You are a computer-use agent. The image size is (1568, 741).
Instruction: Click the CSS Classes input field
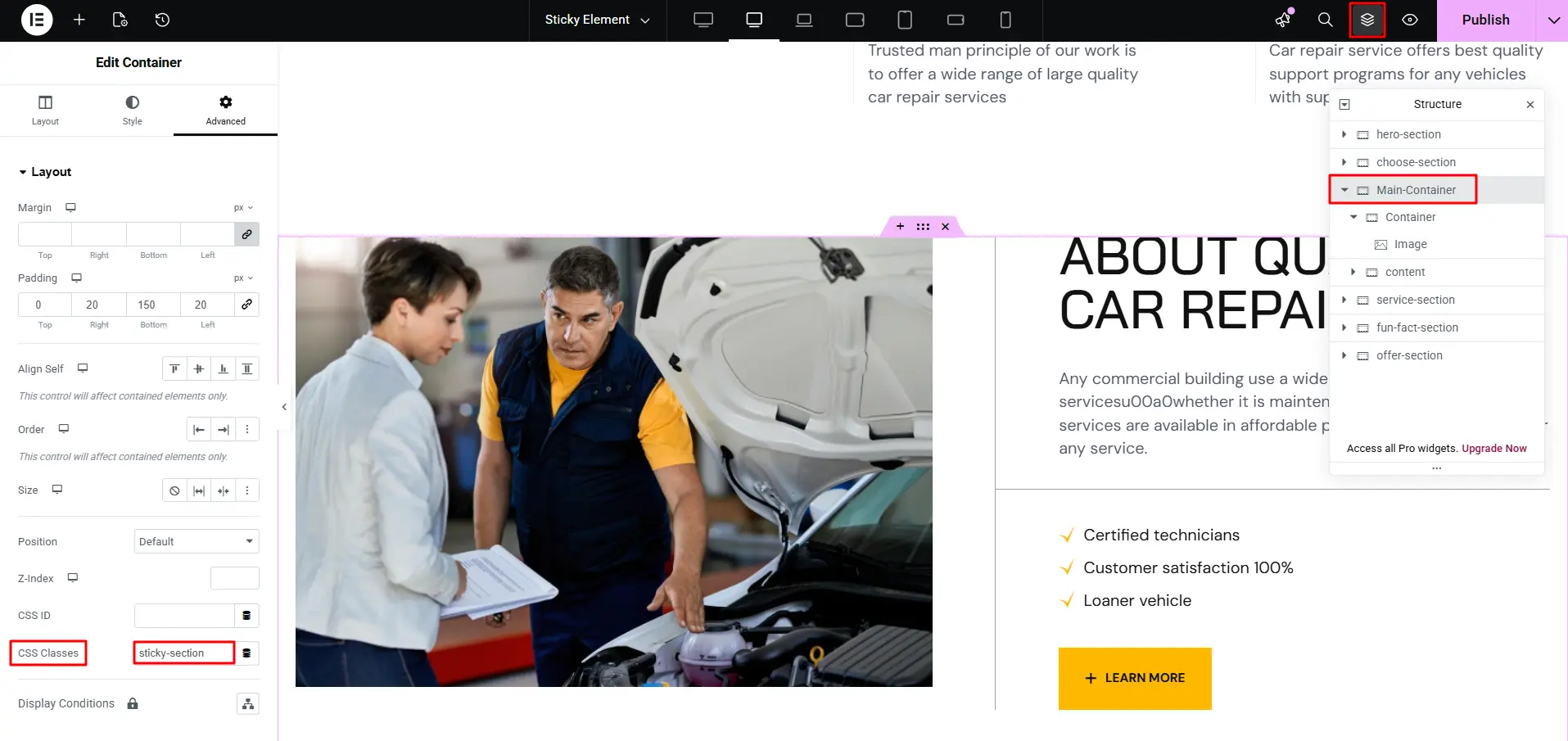pyautogui.click(x=183, y=653)
